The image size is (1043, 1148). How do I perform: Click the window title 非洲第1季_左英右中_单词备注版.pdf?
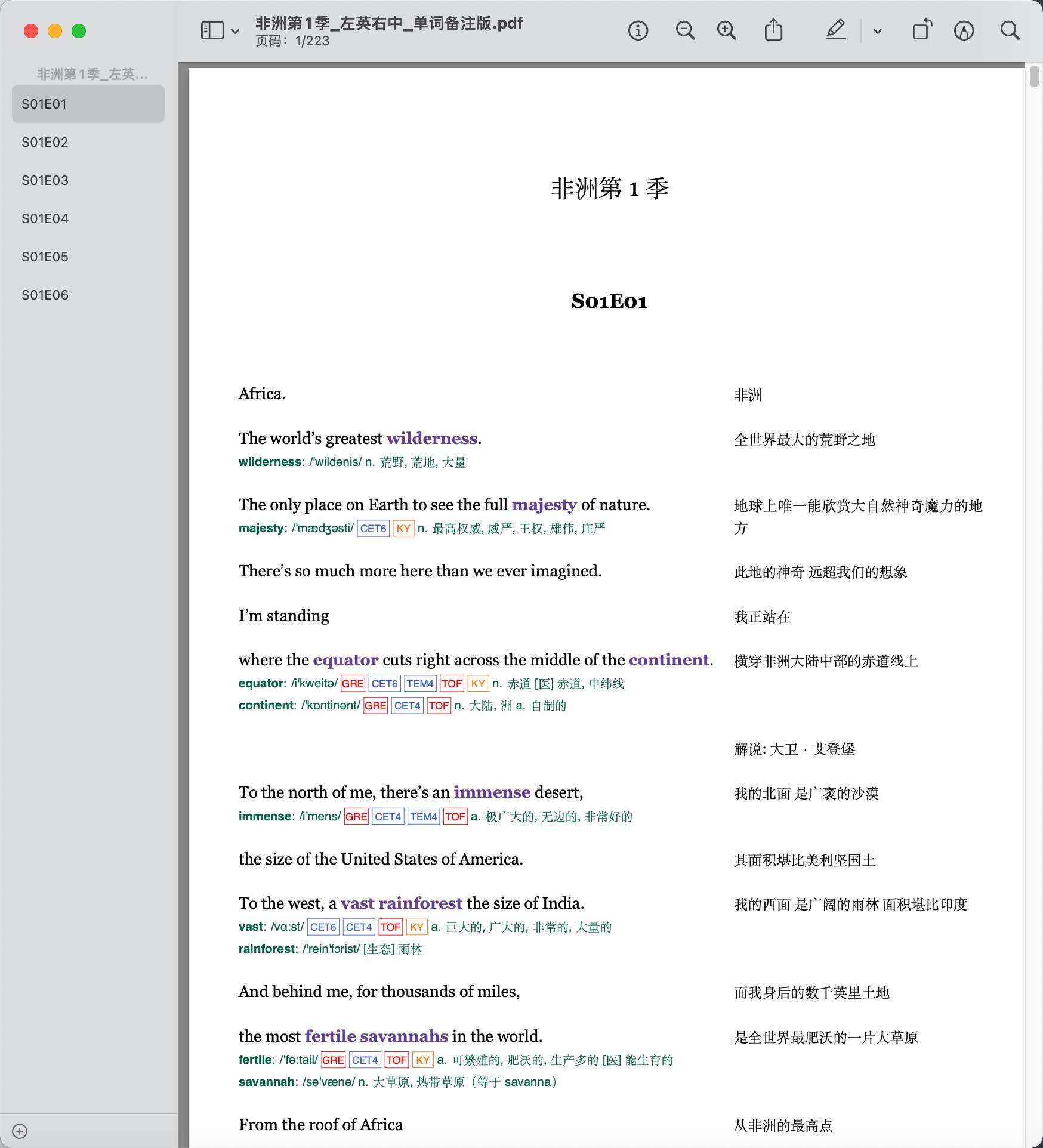click(x=389, y=23)
